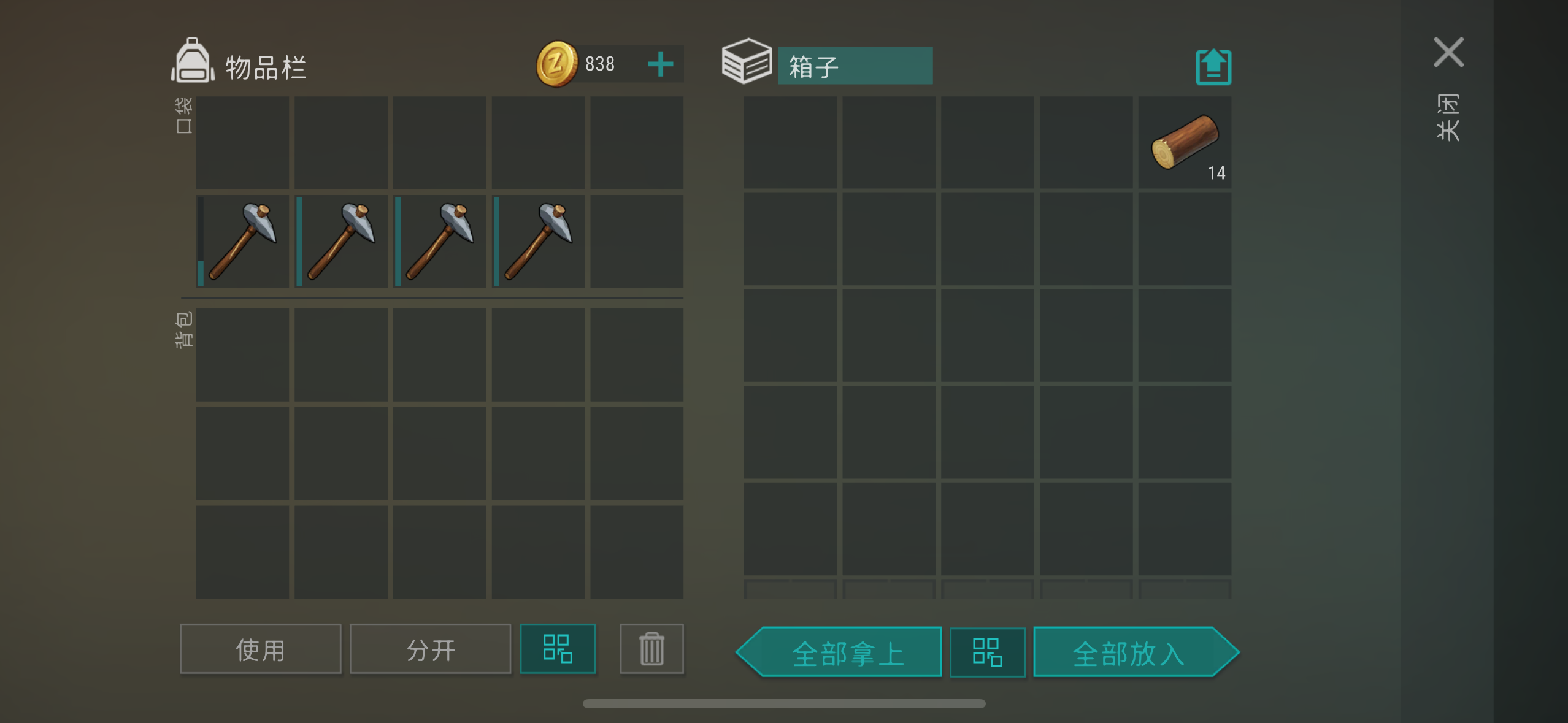Select the first empty backpack slot

pos(242,355)
